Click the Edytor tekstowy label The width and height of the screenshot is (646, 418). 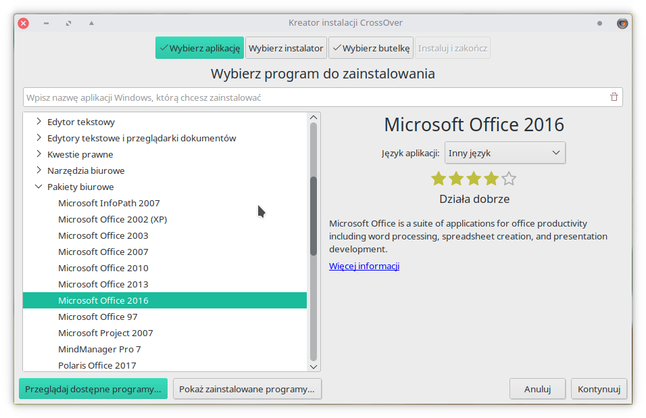81,122
